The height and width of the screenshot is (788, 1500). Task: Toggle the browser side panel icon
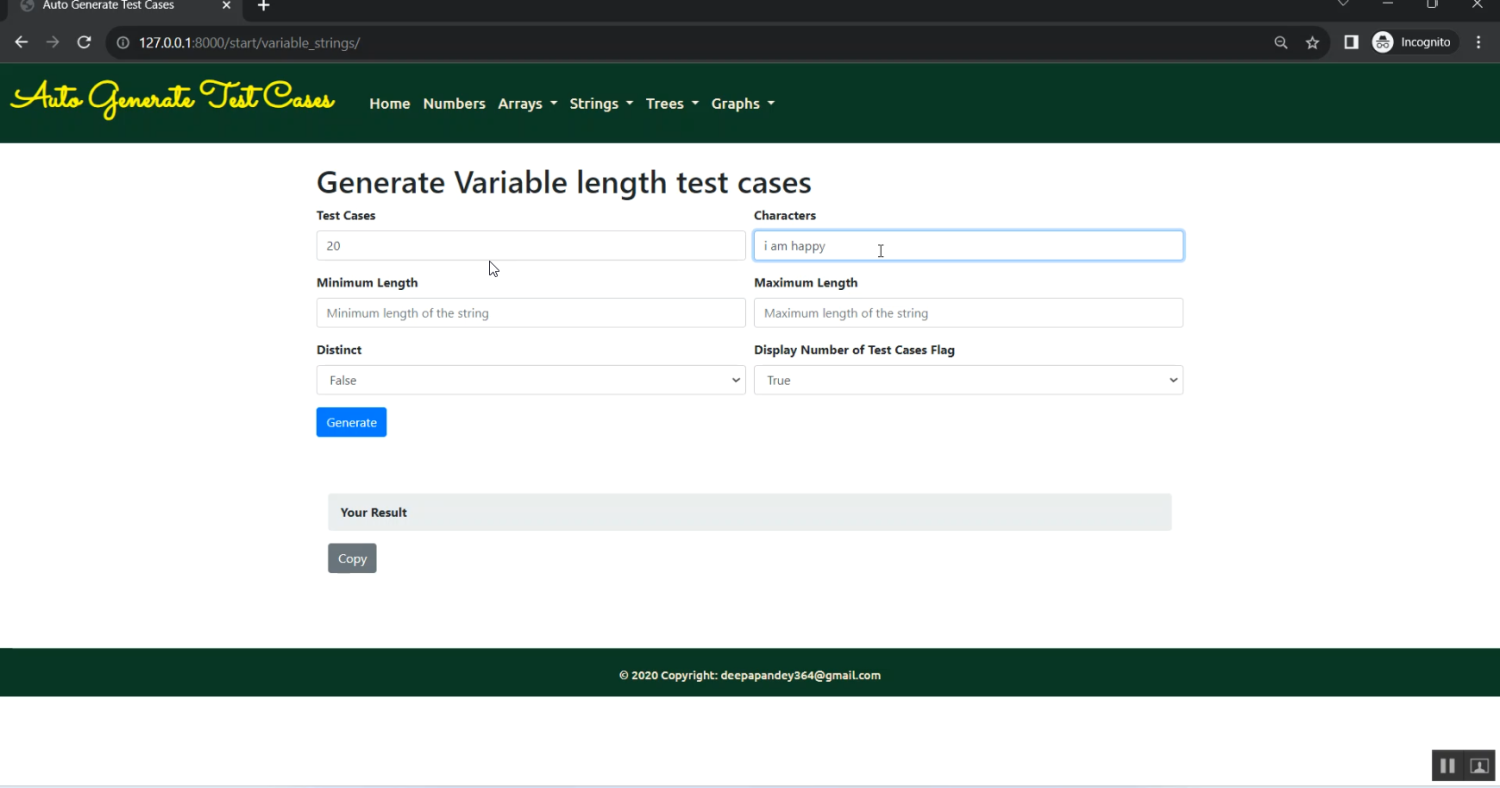click(x=1351, y=42)
